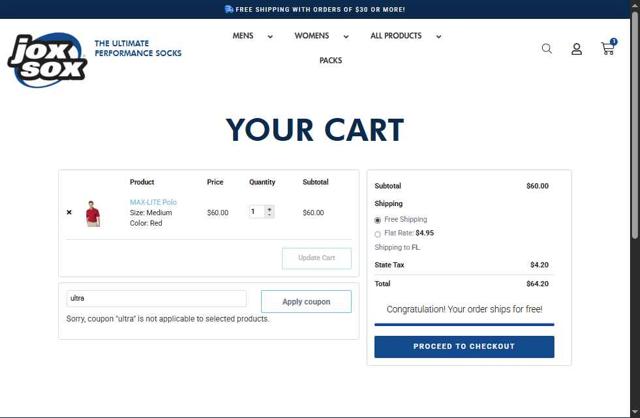Click the red polo product thumbnail

(93, 213)
